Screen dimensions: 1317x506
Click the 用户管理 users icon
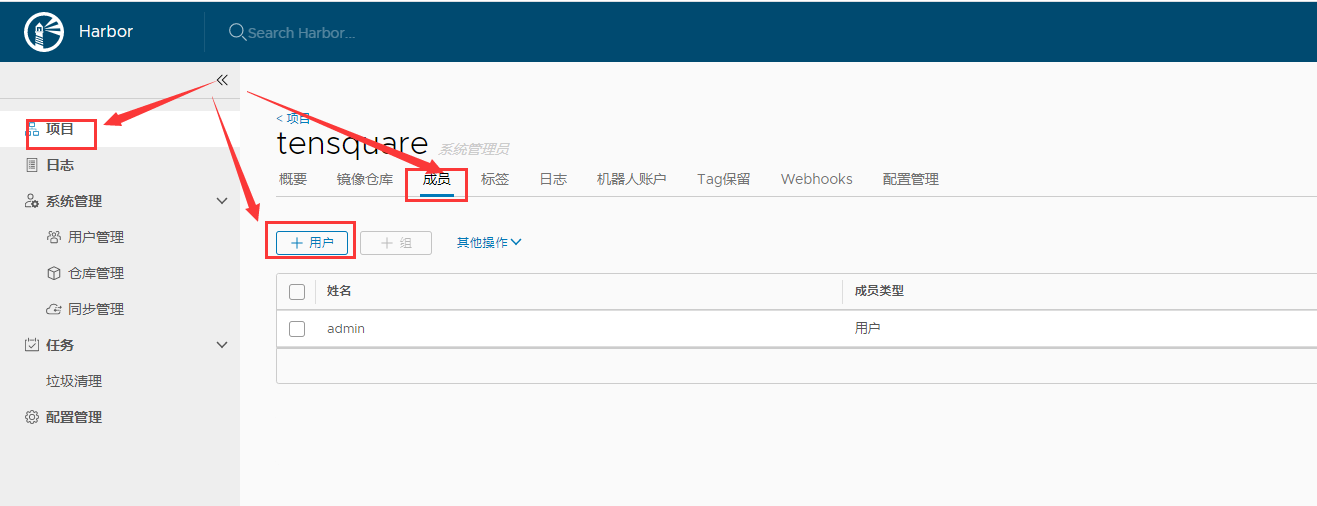coord(54,237)
